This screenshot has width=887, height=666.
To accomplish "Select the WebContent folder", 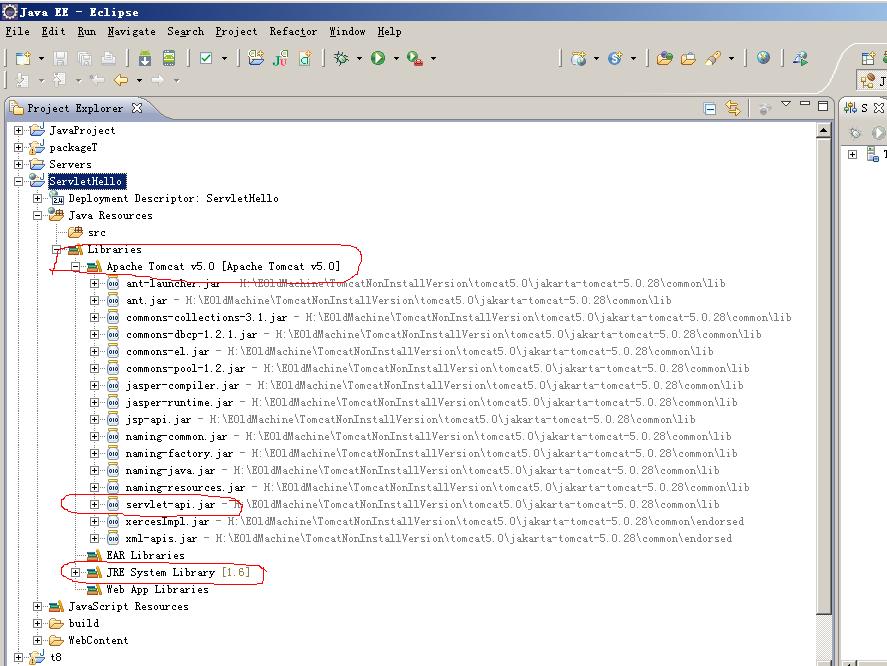I will tap(98, 640).
